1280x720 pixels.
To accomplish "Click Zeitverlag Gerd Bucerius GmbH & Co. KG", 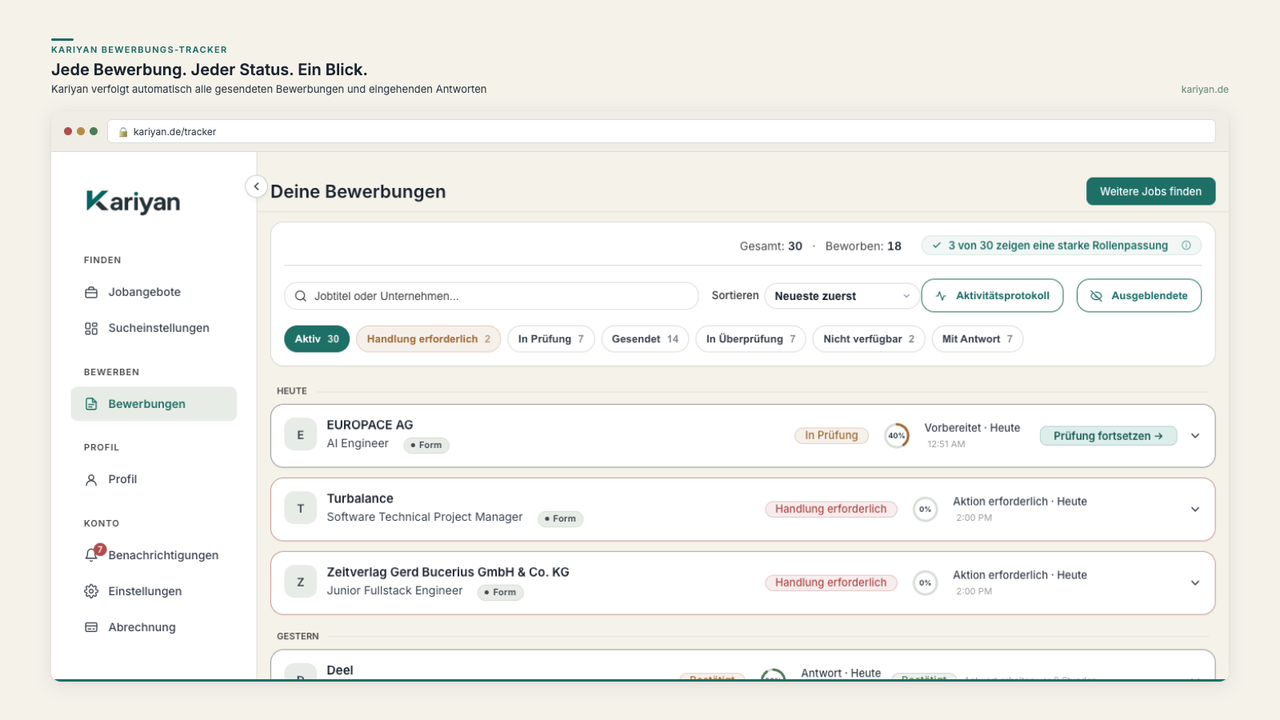I will pos(448,572).
